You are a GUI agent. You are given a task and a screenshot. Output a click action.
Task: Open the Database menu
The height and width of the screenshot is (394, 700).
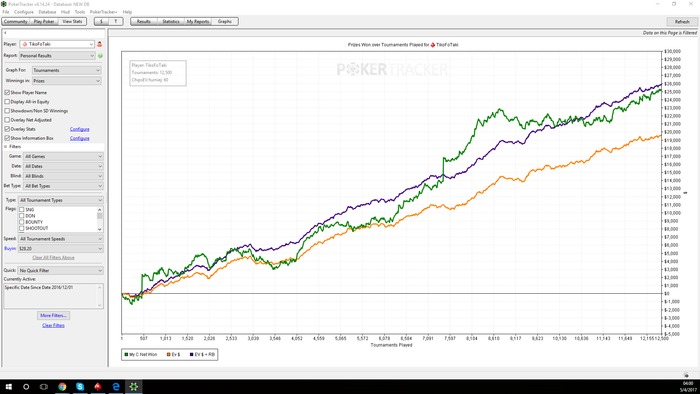[x=47, y=12]
